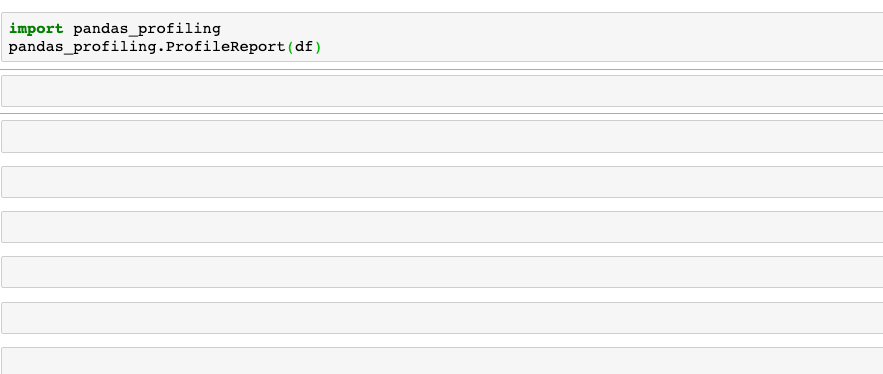883x374 pixels.
Task: Click blank space after import pandas_profiling
Action: point(552,29)
